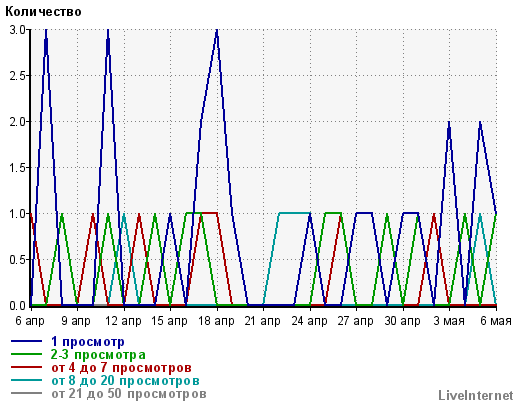Click the 'Количество' chart title
The image size is (520, 405).
pos(43,12)
